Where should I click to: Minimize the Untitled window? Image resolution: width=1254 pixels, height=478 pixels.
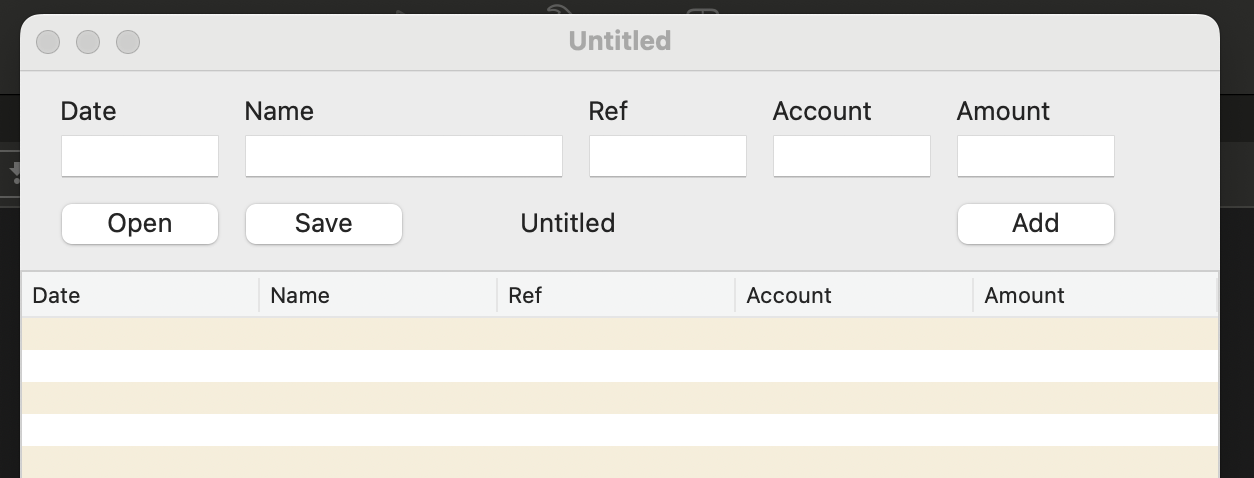[88, 42]
